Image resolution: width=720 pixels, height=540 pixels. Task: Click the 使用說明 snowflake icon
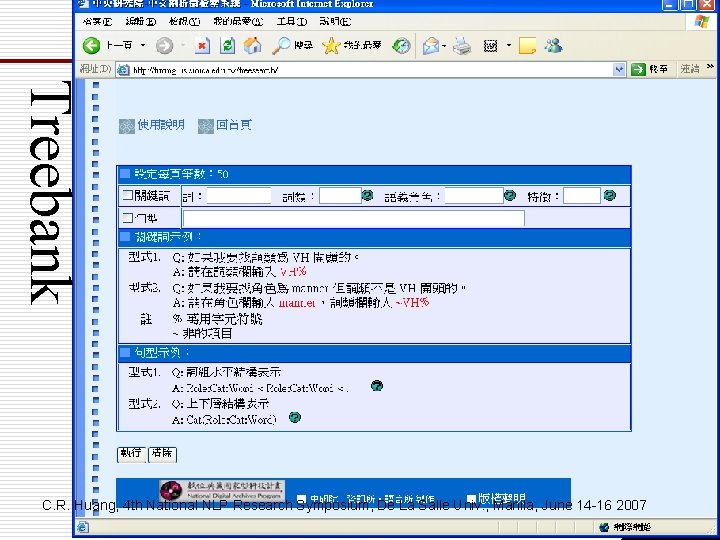(127, 126)
